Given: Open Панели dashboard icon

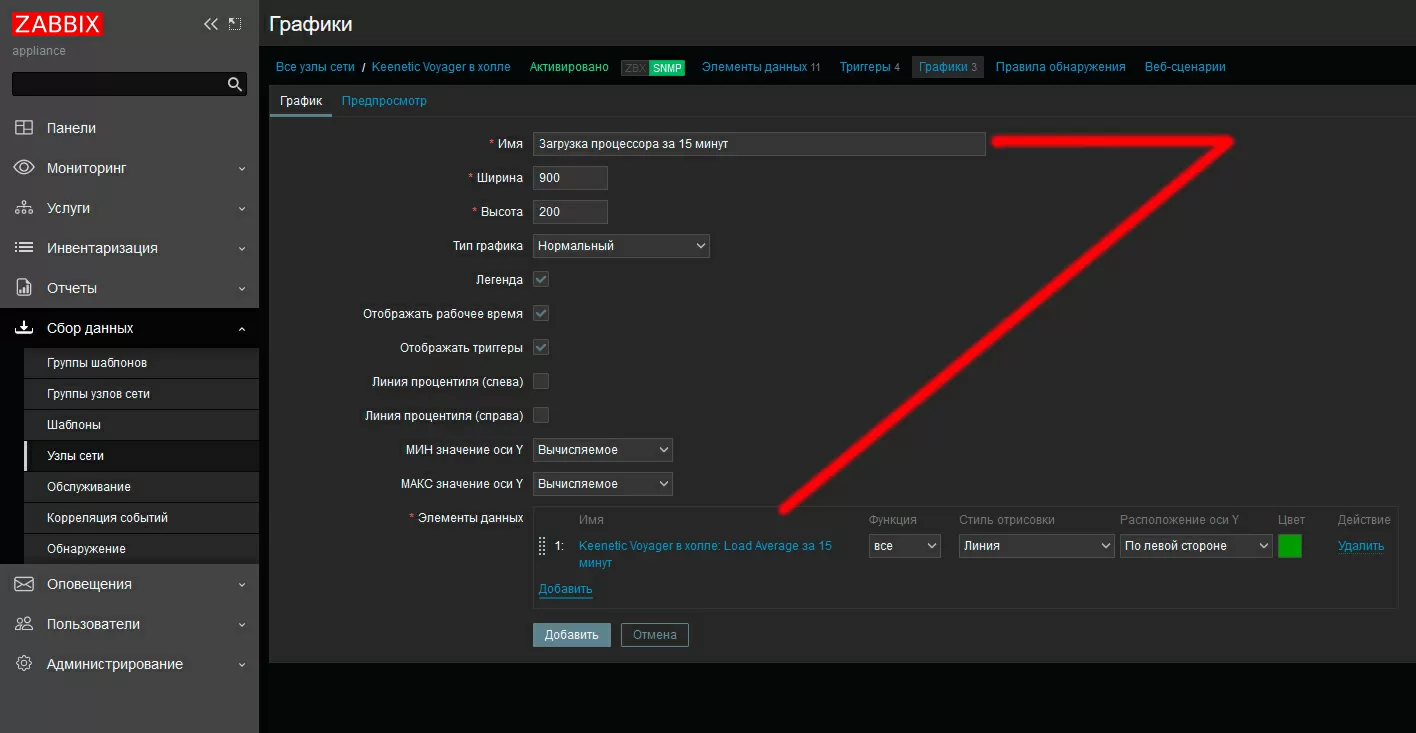Looking at the screenshot, I should click(x=24, y=128).
